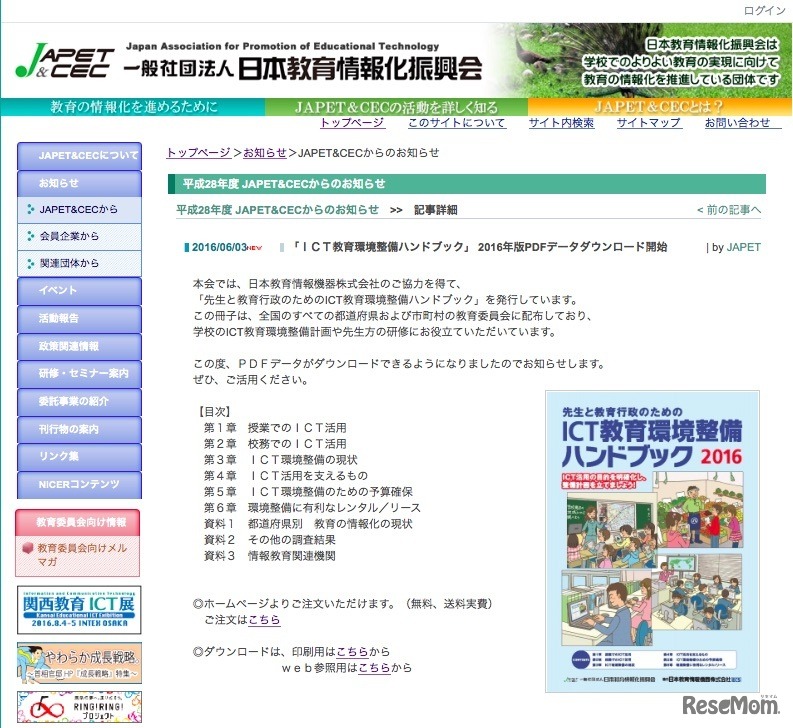Select お知らせ sidebar button
The image size is (793, 728).
click(79, 183)
